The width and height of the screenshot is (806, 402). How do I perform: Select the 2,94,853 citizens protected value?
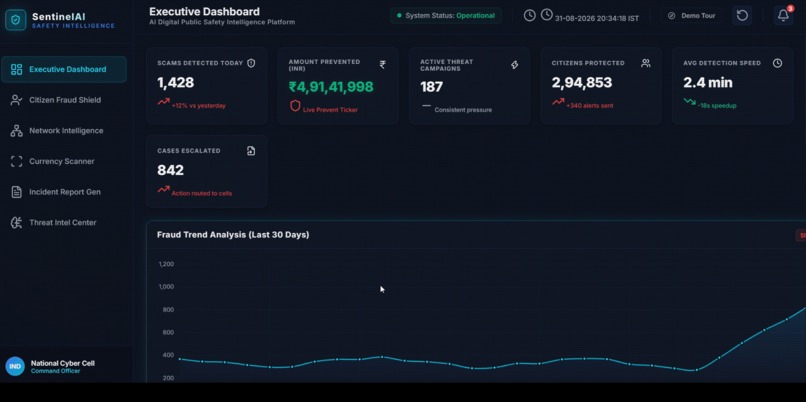582,83
